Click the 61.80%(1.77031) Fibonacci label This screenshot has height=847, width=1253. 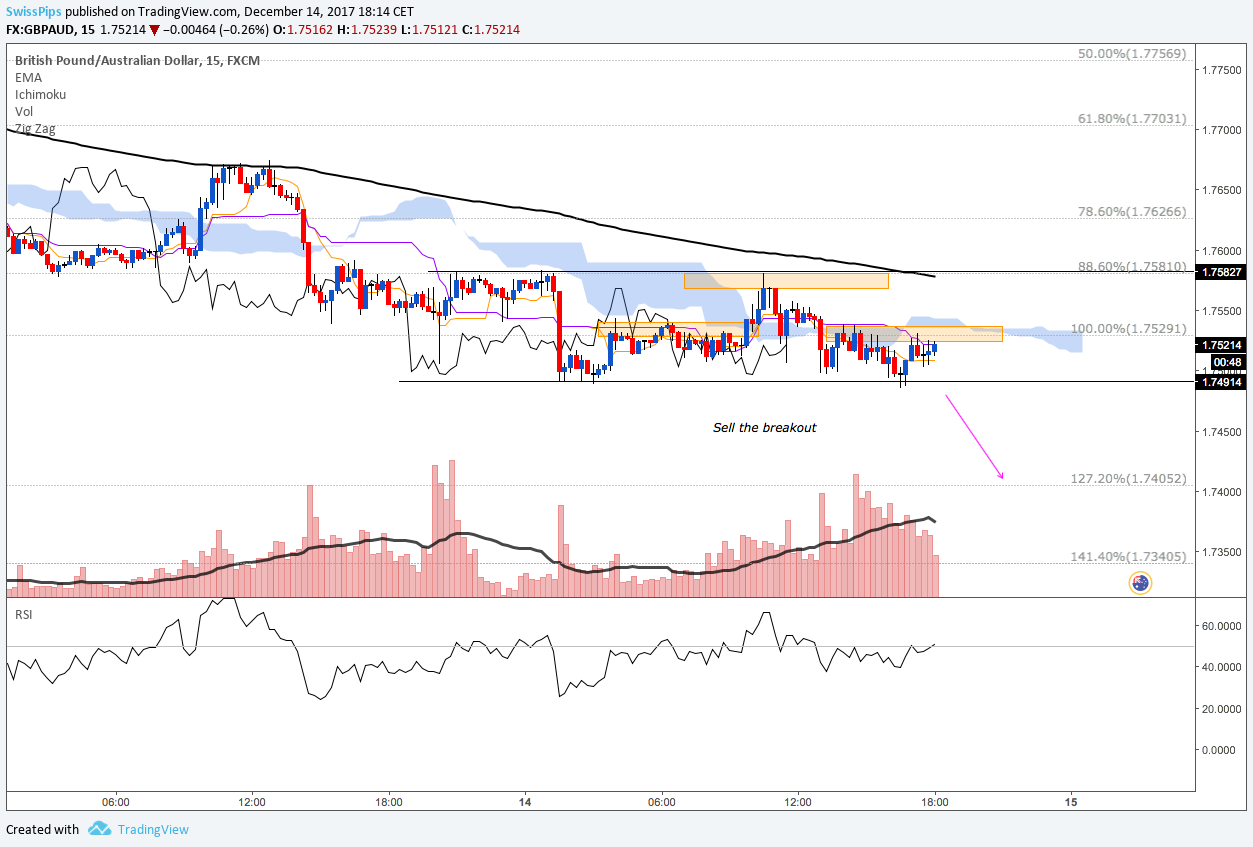pyautogui.click(x=1132, y=118)
